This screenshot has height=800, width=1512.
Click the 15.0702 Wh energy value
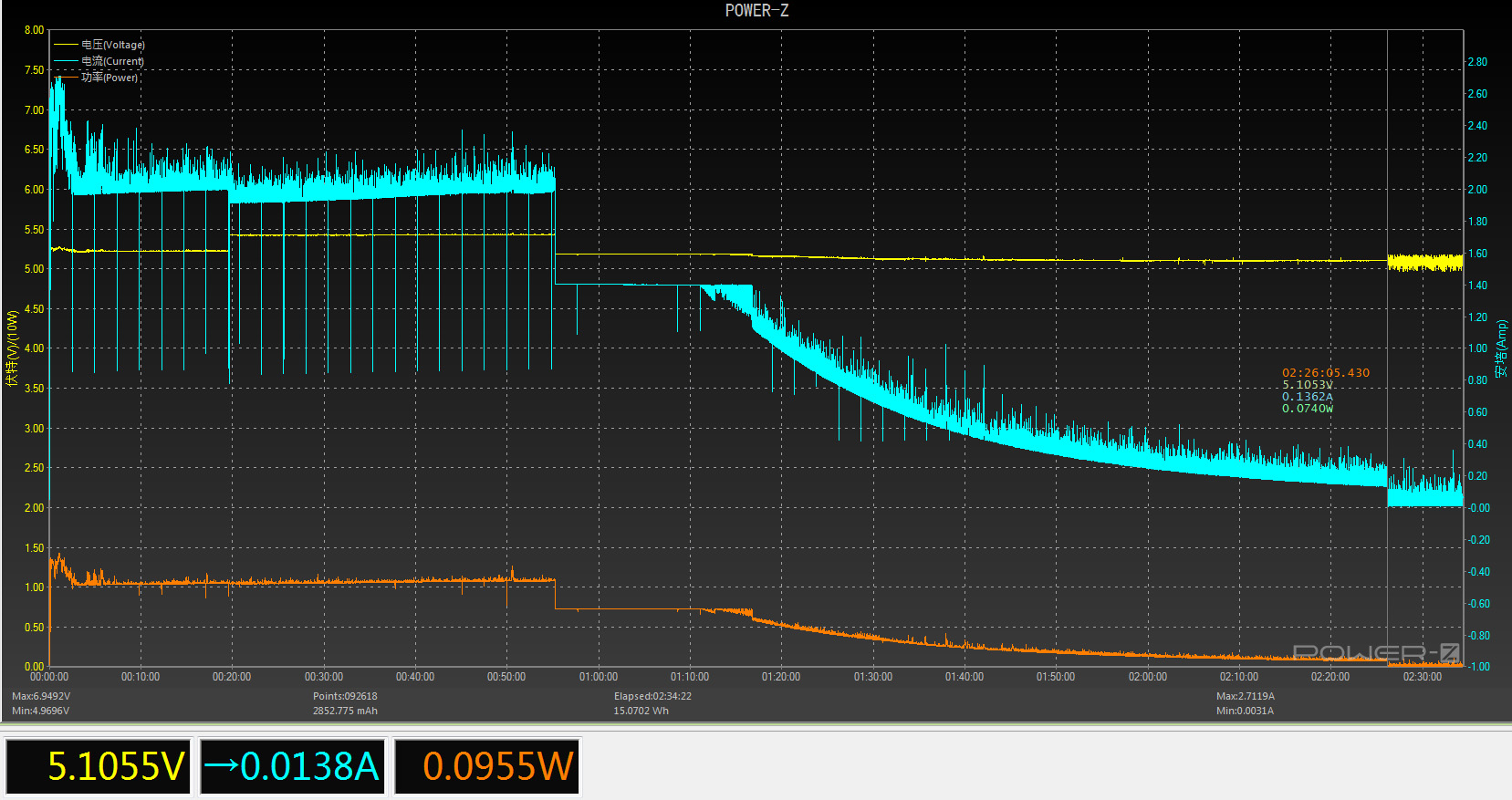tap(641, 711)
